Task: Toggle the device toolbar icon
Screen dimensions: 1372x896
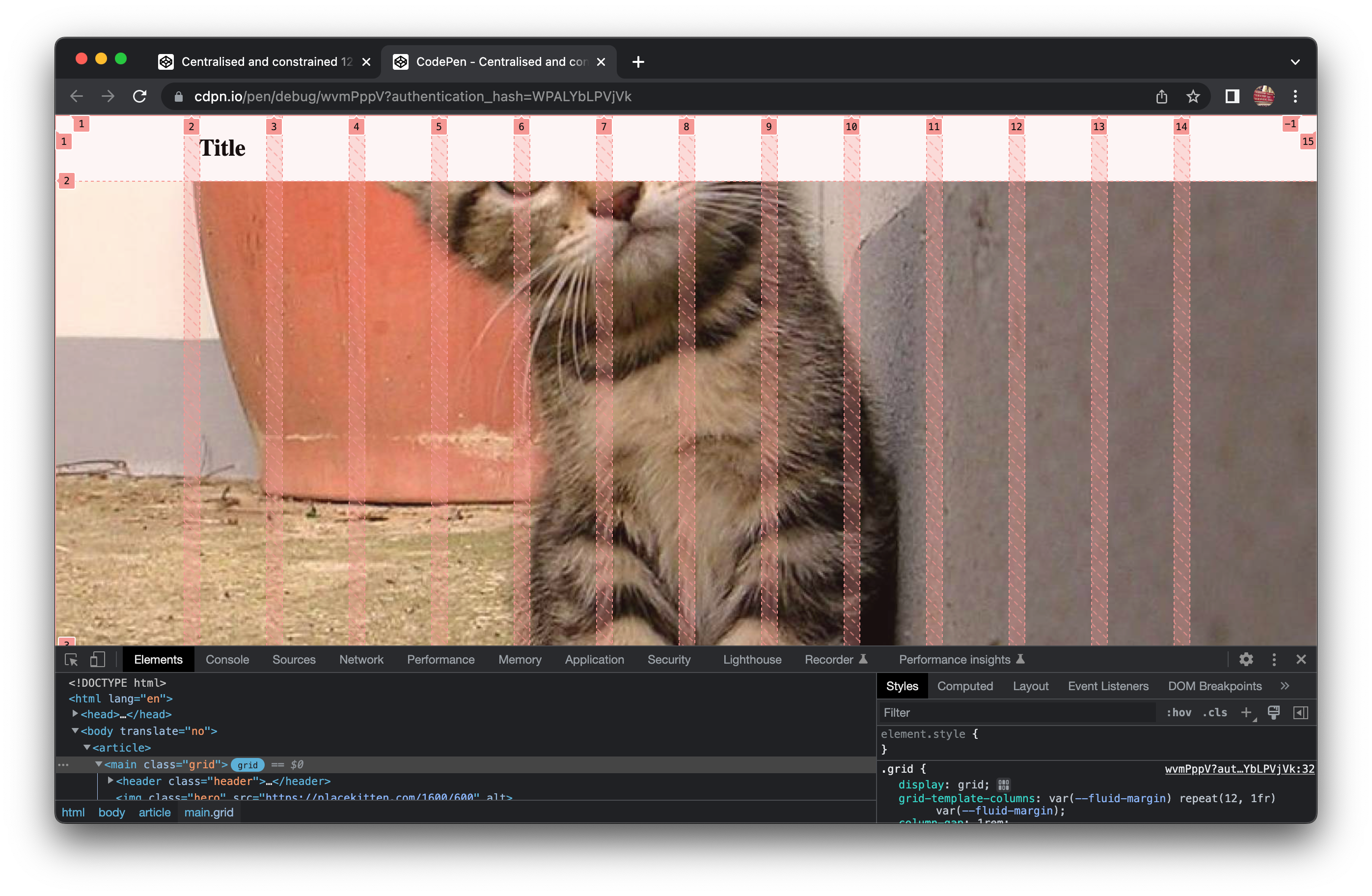Action: [97, 660]
